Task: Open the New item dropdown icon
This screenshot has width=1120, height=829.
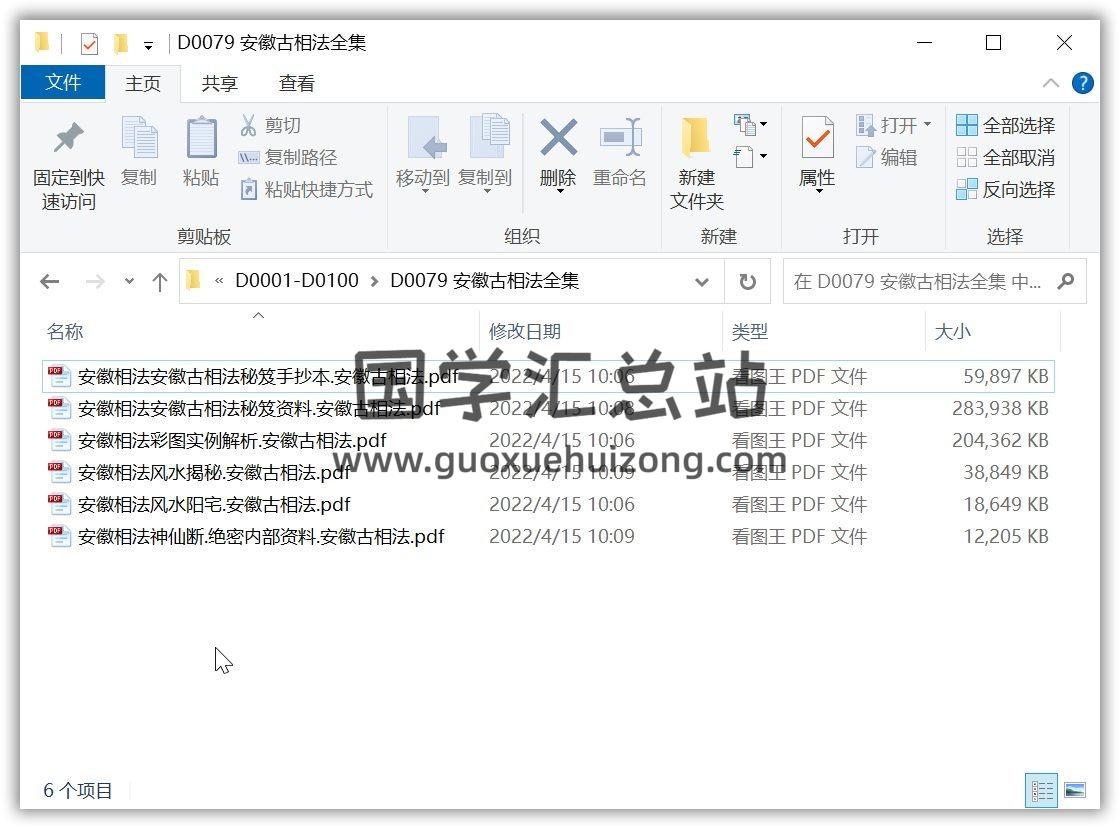Action: (750, 125)
